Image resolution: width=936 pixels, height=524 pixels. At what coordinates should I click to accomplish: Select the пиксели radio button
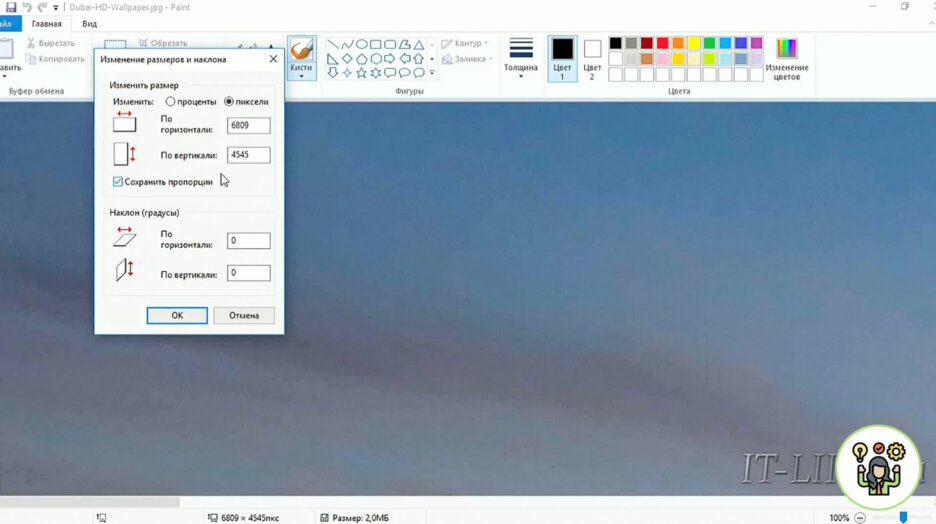coord(229,101)
